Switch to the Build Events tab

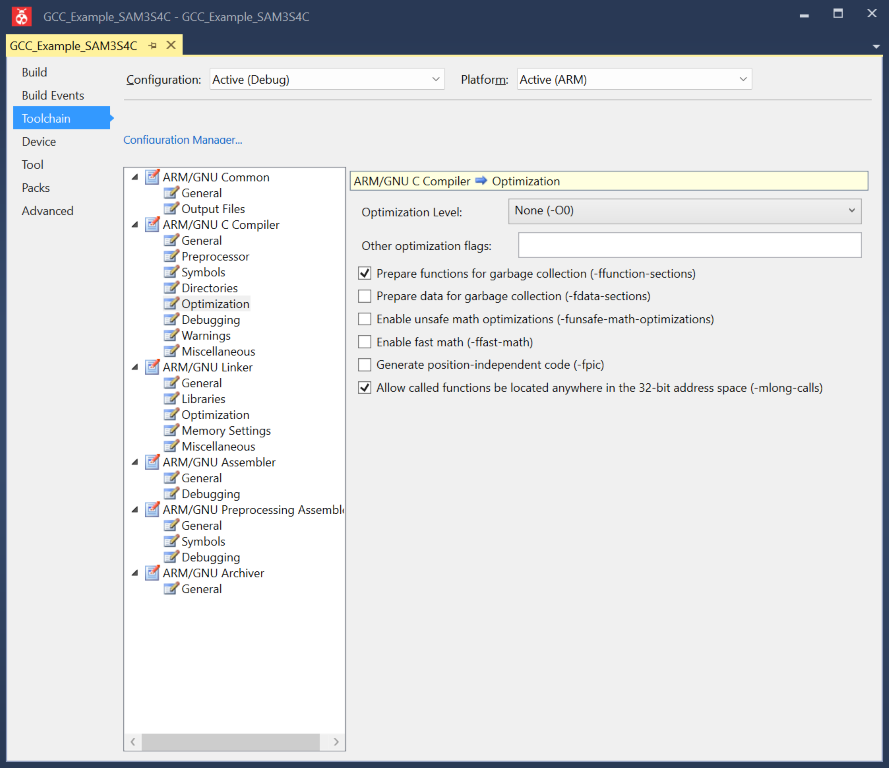click(x=53, y=96)
